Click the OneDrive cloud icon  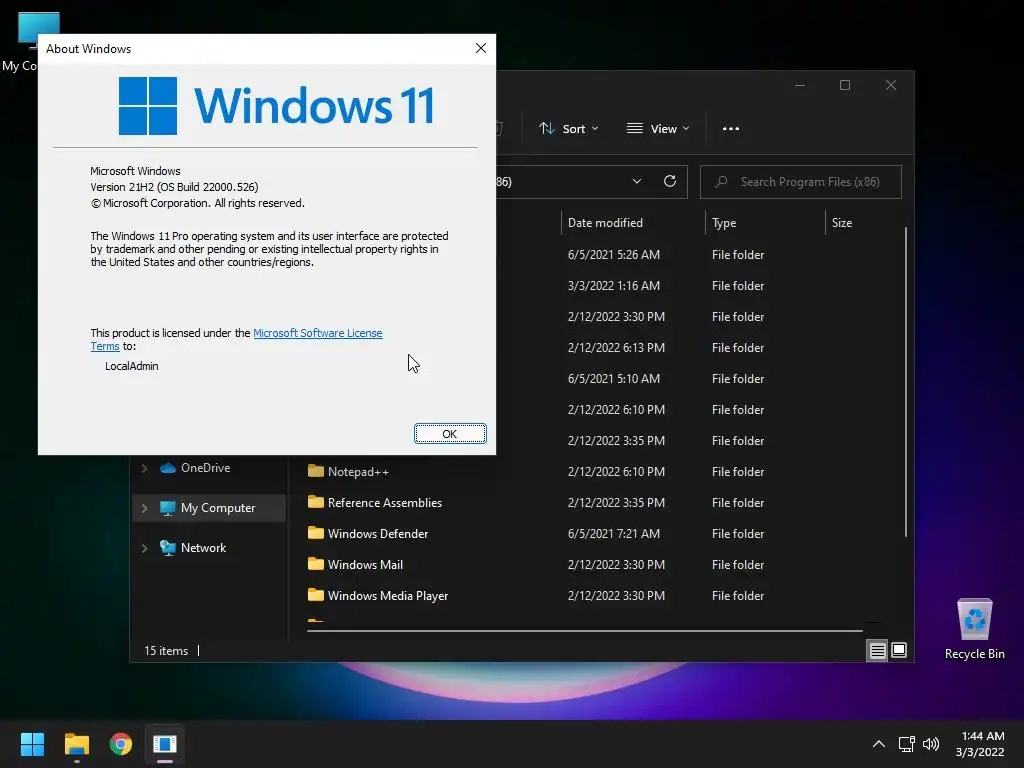tap(168, 468)
